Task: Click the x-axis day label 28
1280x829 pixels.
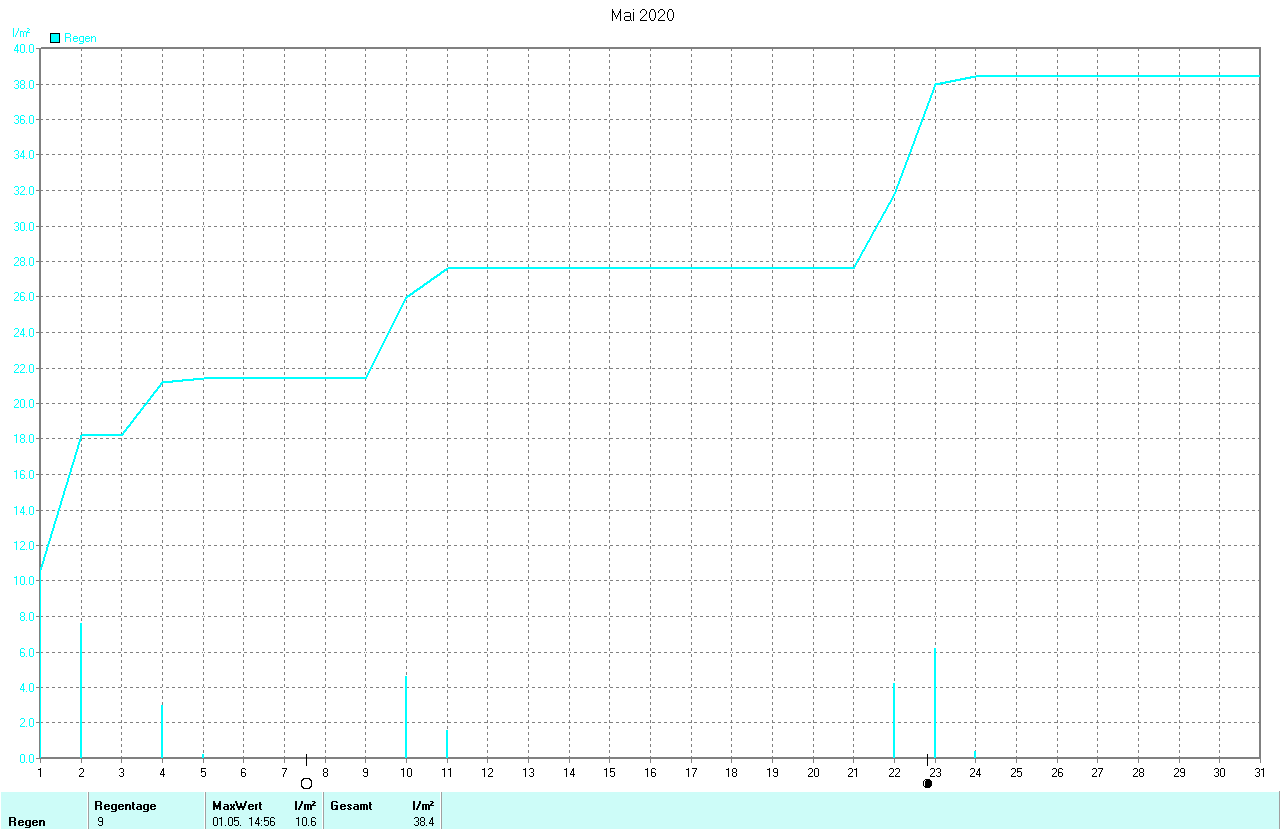Action: [x=1138, y=773]
